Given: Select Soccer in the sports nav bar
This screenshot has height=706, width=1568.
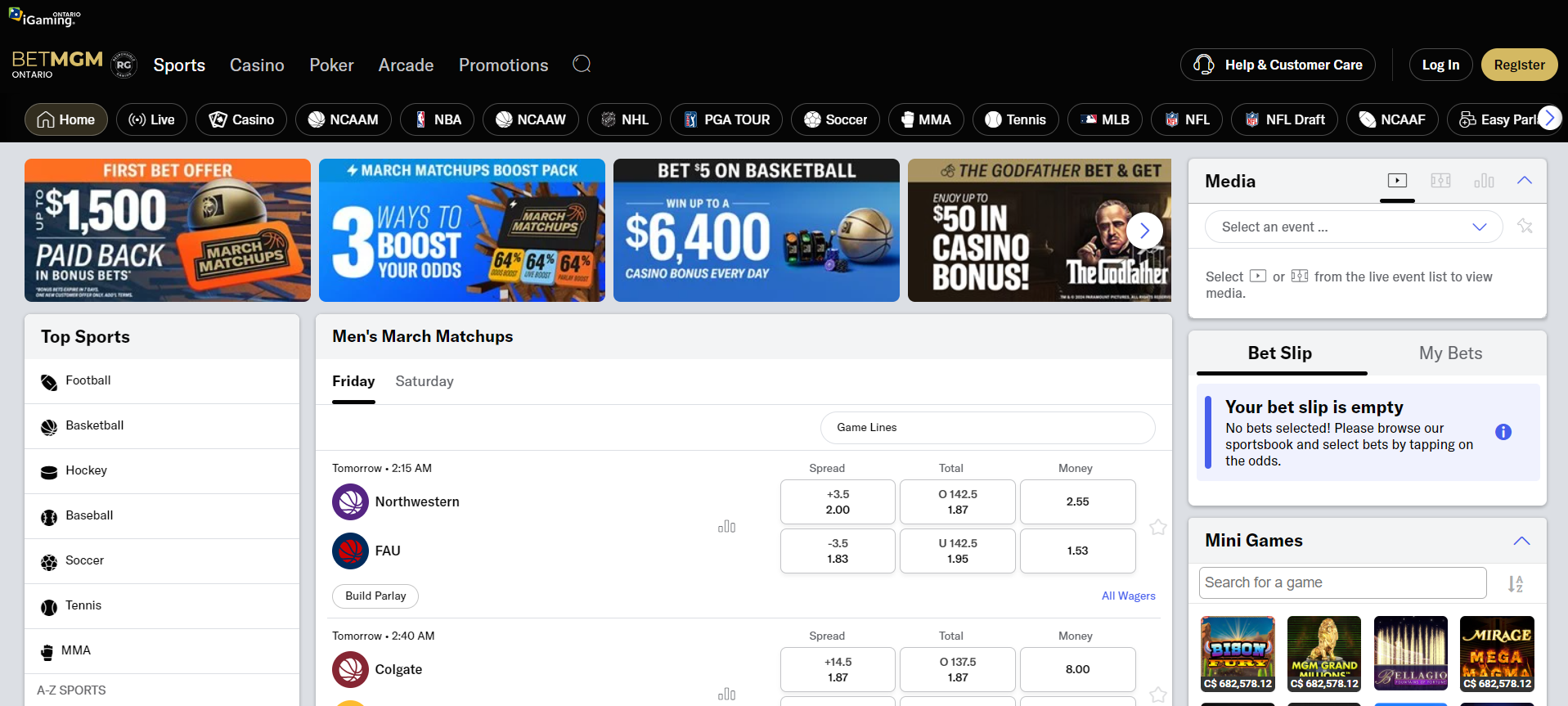Looking at the screenshot, I should [x=835, y=119].
